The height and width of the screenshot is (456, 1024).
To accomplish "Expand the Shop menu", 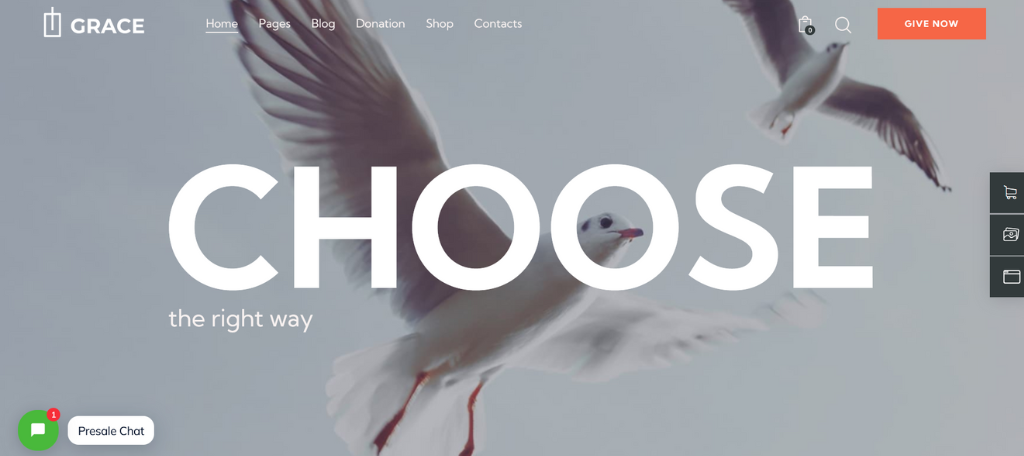I will pos(440,24).
